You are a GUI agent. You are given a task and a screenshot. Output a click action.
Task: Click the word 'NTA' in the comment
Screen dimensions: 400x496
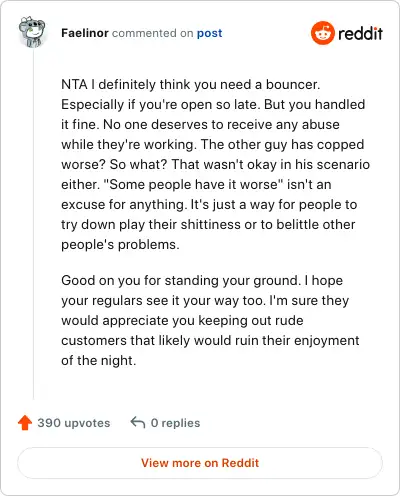pos(74,84)
